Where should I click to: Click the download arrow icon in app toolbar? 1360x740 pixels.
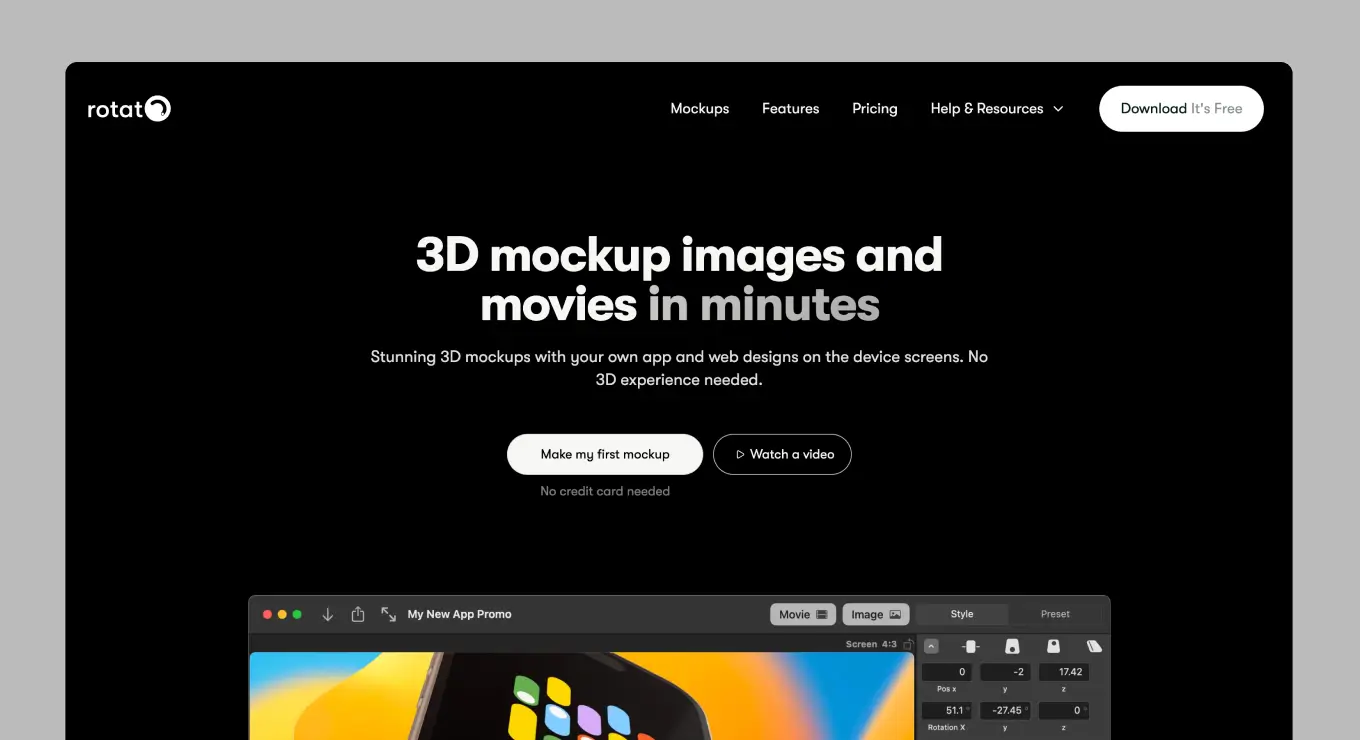(x=328, y=615)
